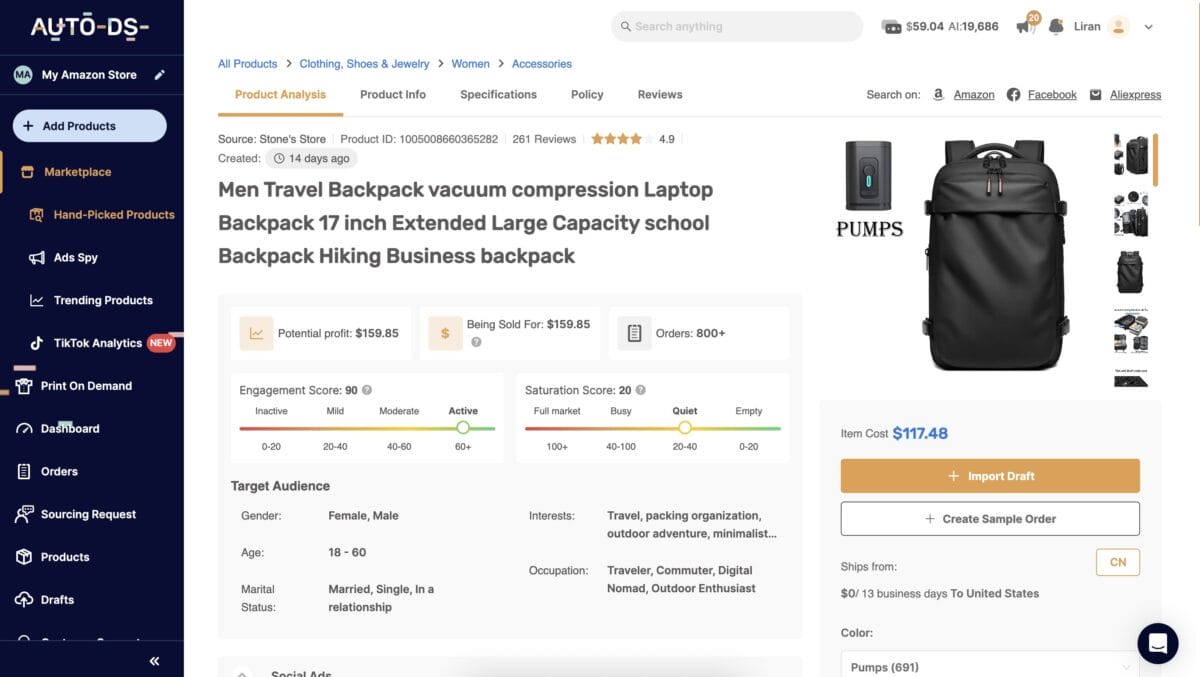
Task: Click the Engagement Score slider handle
Action: (463, 427)
